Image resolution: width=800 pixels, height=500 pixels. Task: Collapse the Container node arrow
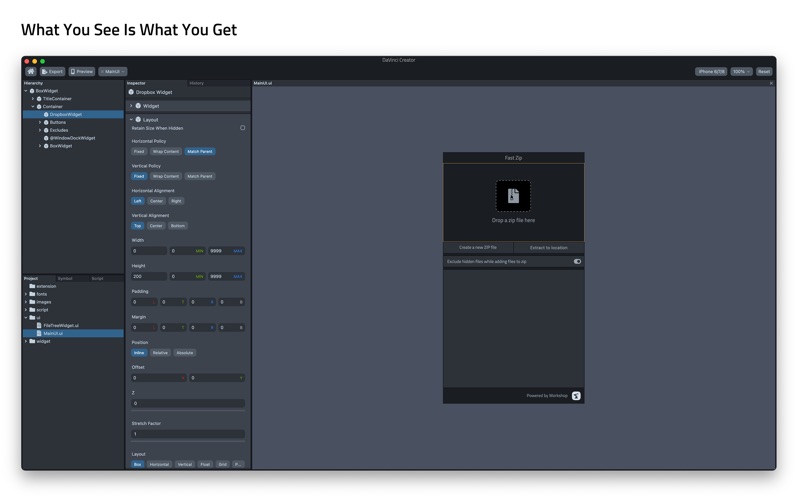33,107
